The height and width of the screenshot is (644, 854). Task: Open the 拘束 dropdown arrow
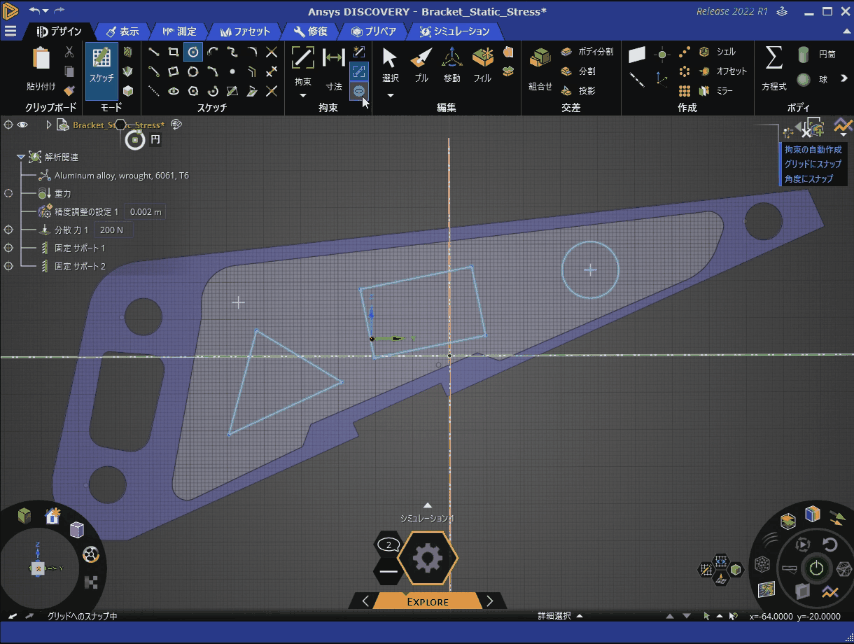coord(303,96)
